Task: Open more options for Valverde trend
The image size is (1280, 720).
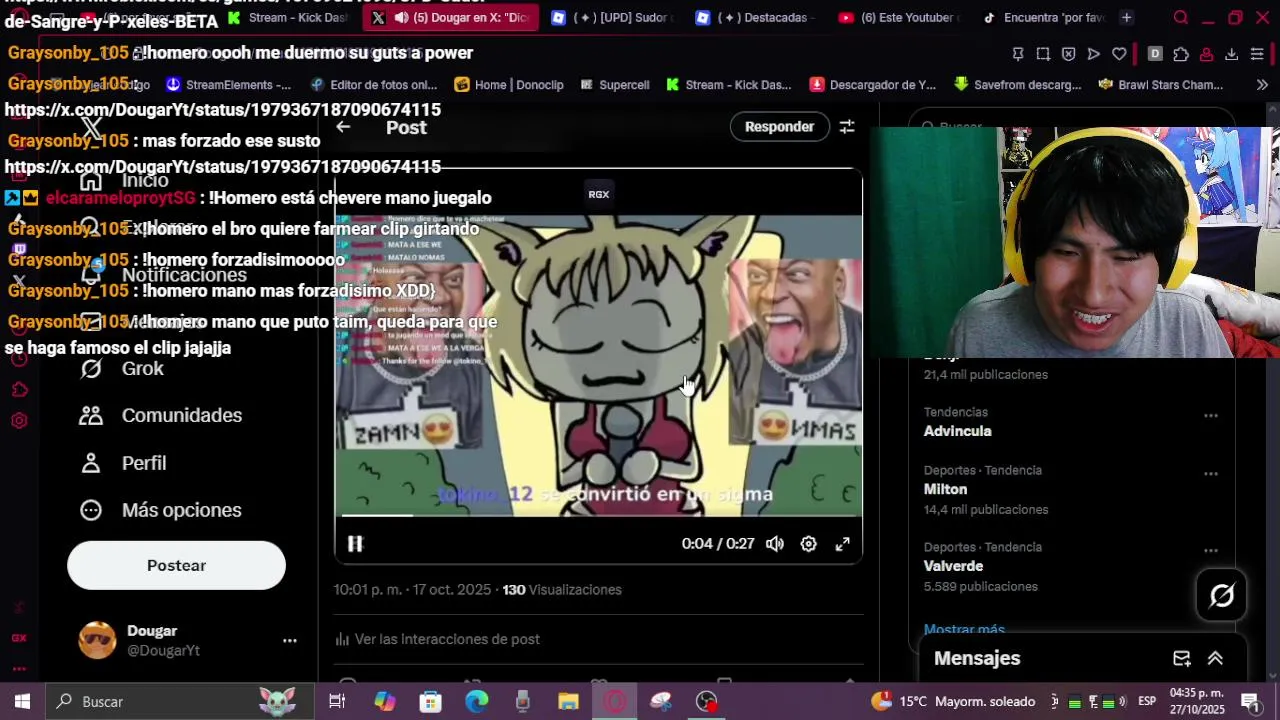Action: [1211, 550]
